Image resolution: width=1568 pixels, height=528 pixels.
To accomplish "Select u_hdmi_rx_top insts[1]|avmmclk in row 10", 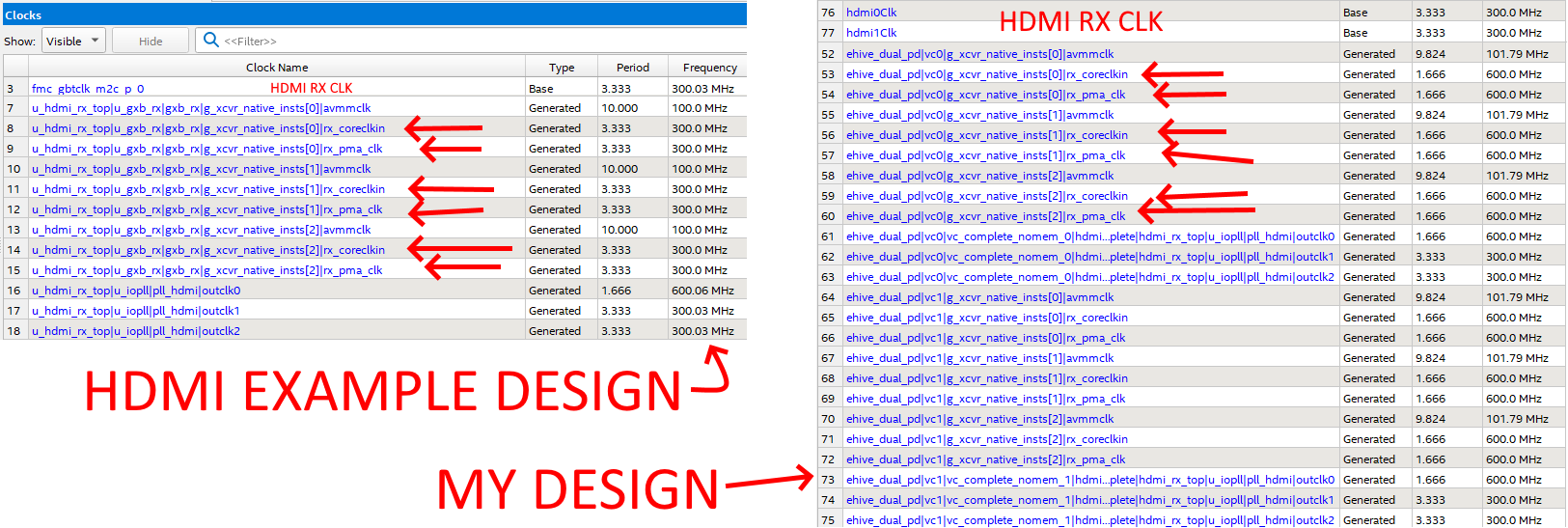I will click(x=202, y=169).
